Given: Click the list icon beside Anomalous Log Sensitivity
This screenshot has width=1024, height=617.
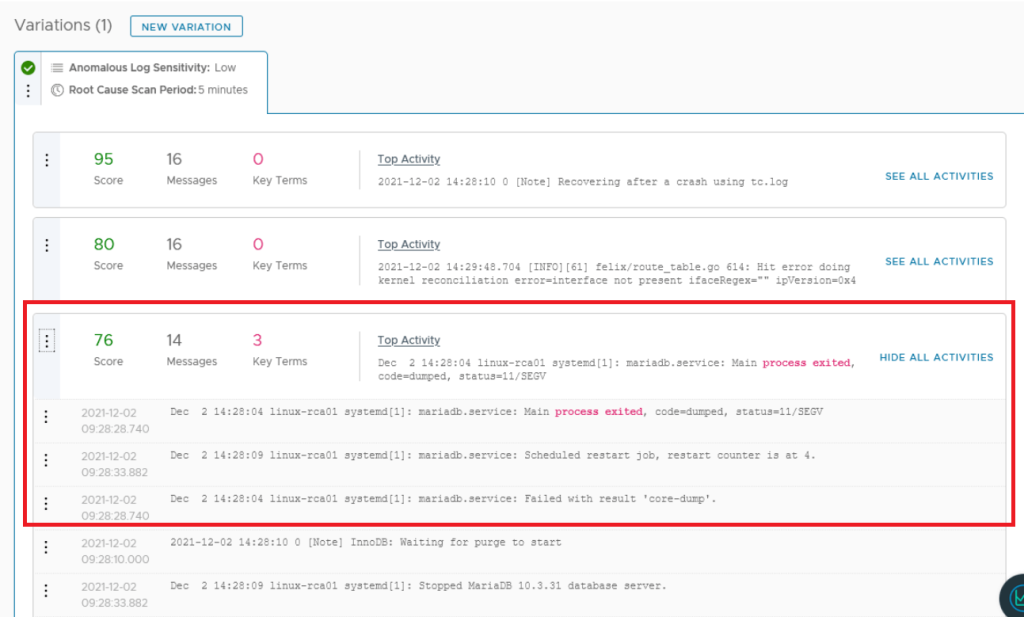Looking at the screenshot, I should [x=57, y=68].
